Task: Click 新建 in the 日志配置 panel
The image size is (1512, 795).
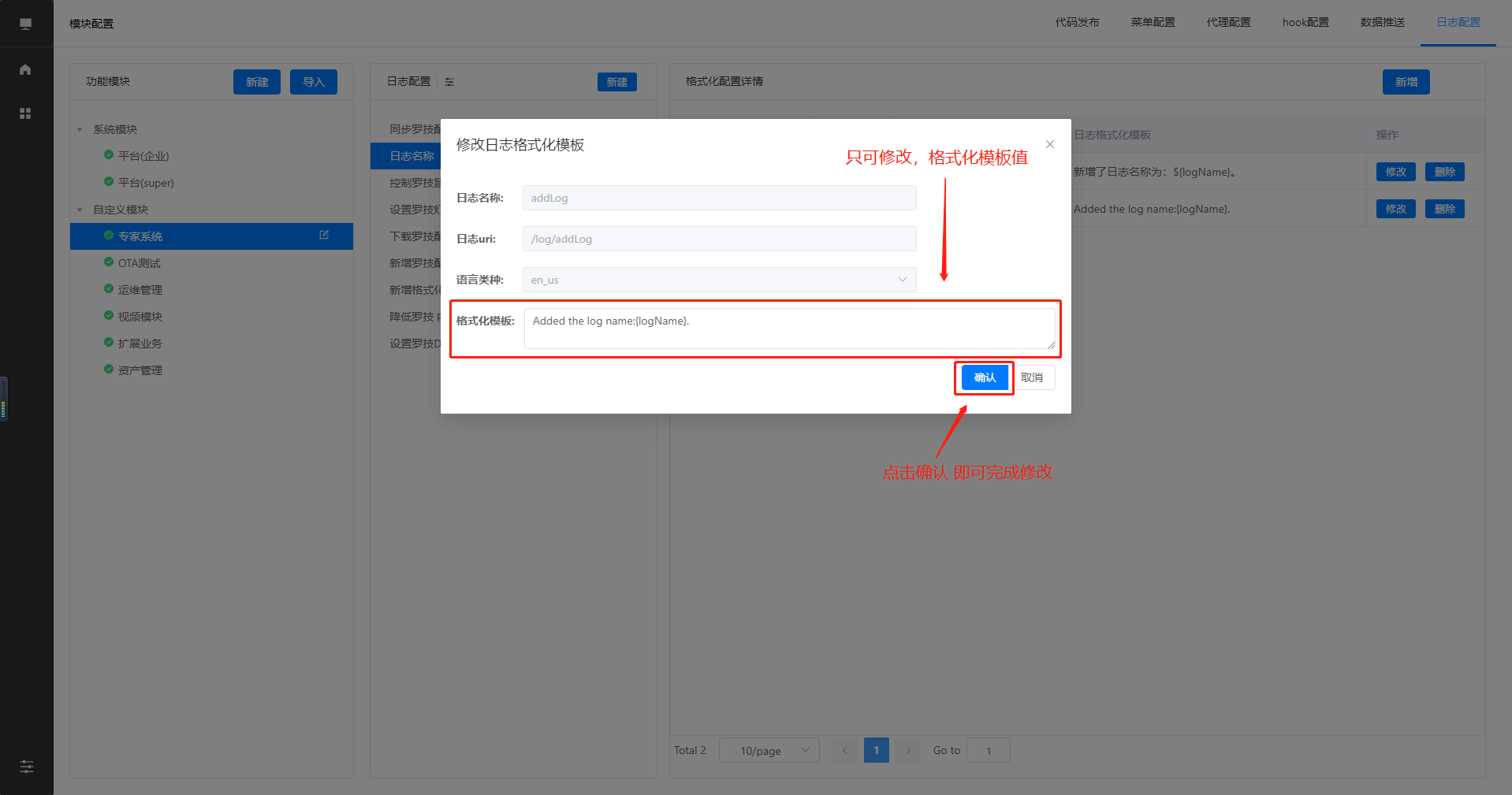Action: point(617,82)
